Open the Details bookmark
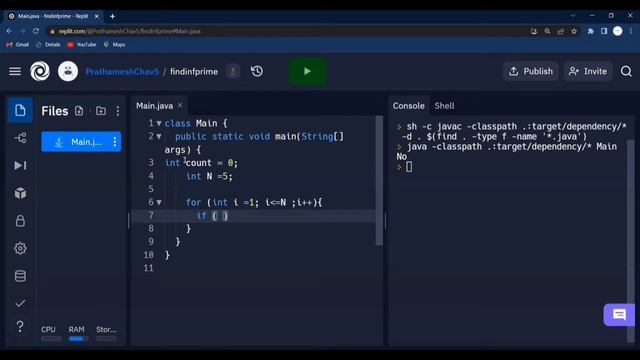 [48, 44]
